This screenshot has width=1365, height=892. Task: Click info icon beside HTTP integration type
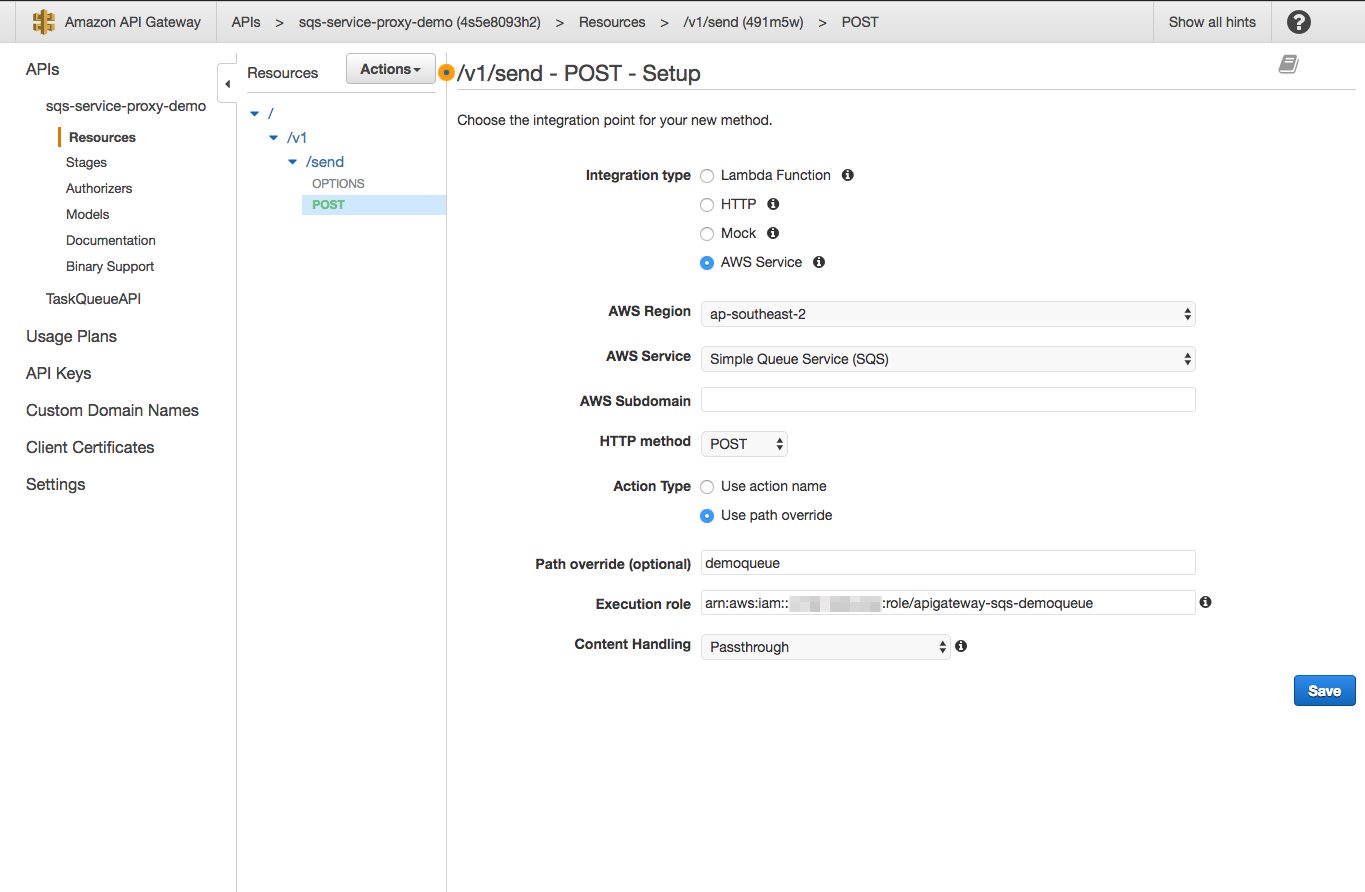click(773, 204)
